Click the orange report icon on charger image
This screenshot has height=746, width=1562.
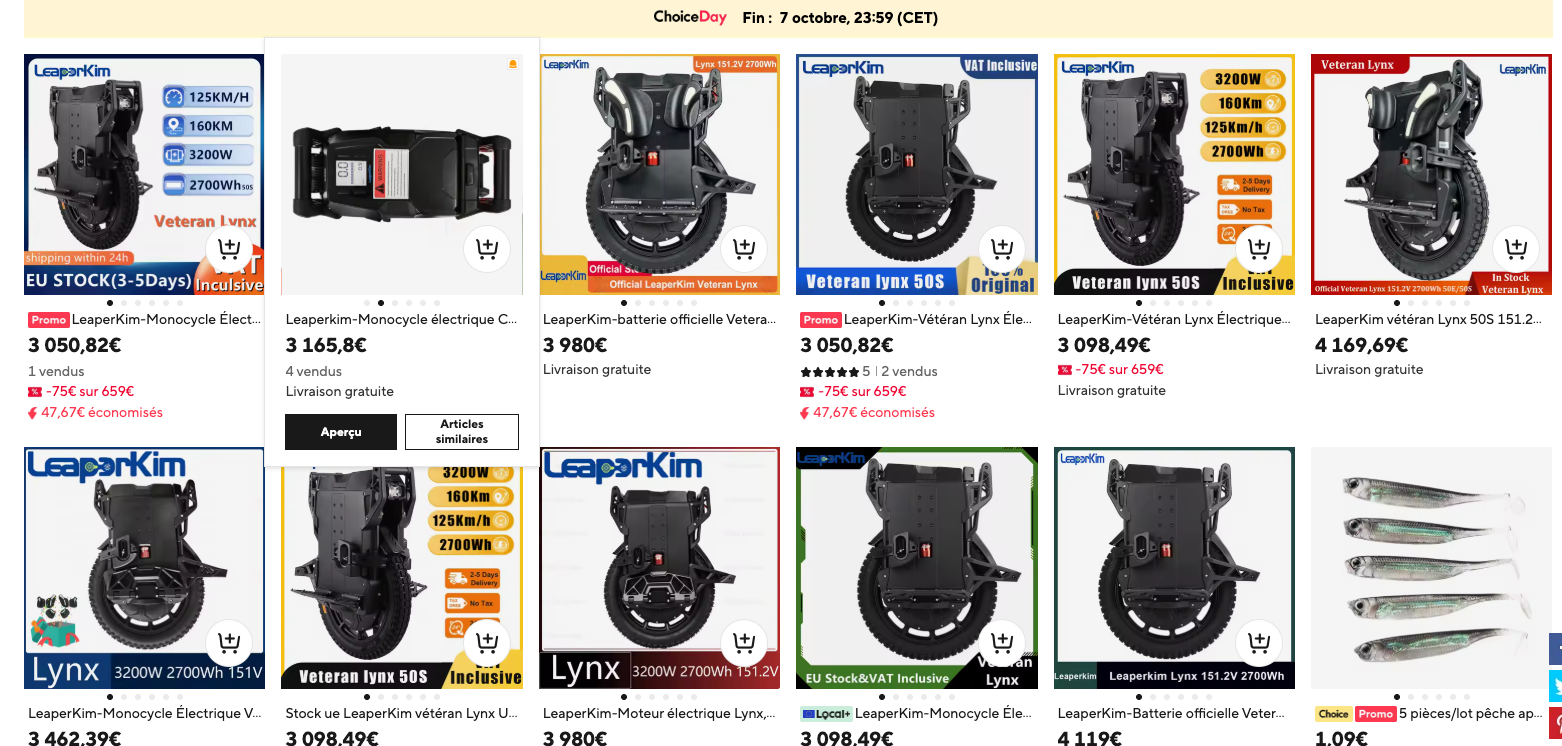(513, 64)
